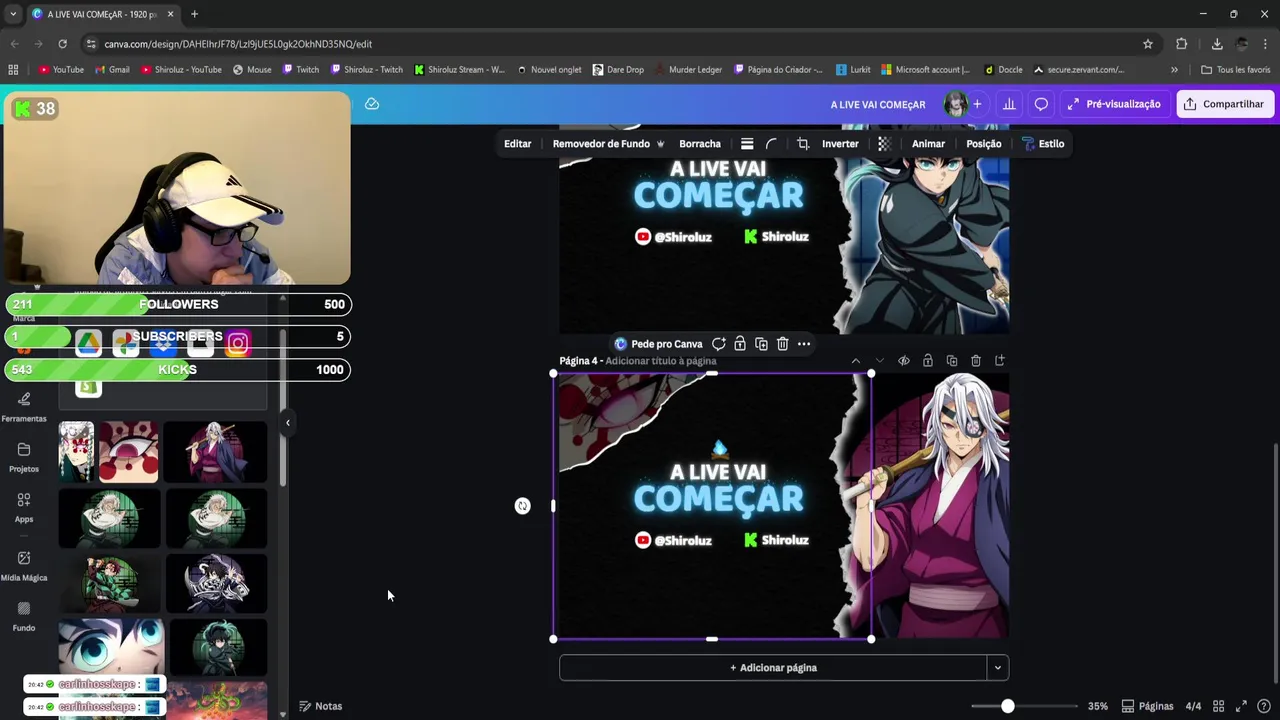Delete Página 4 with trash icon
Image resolution: width=1280 pixels, height=720 pixels.
click(x=976, y=361)
